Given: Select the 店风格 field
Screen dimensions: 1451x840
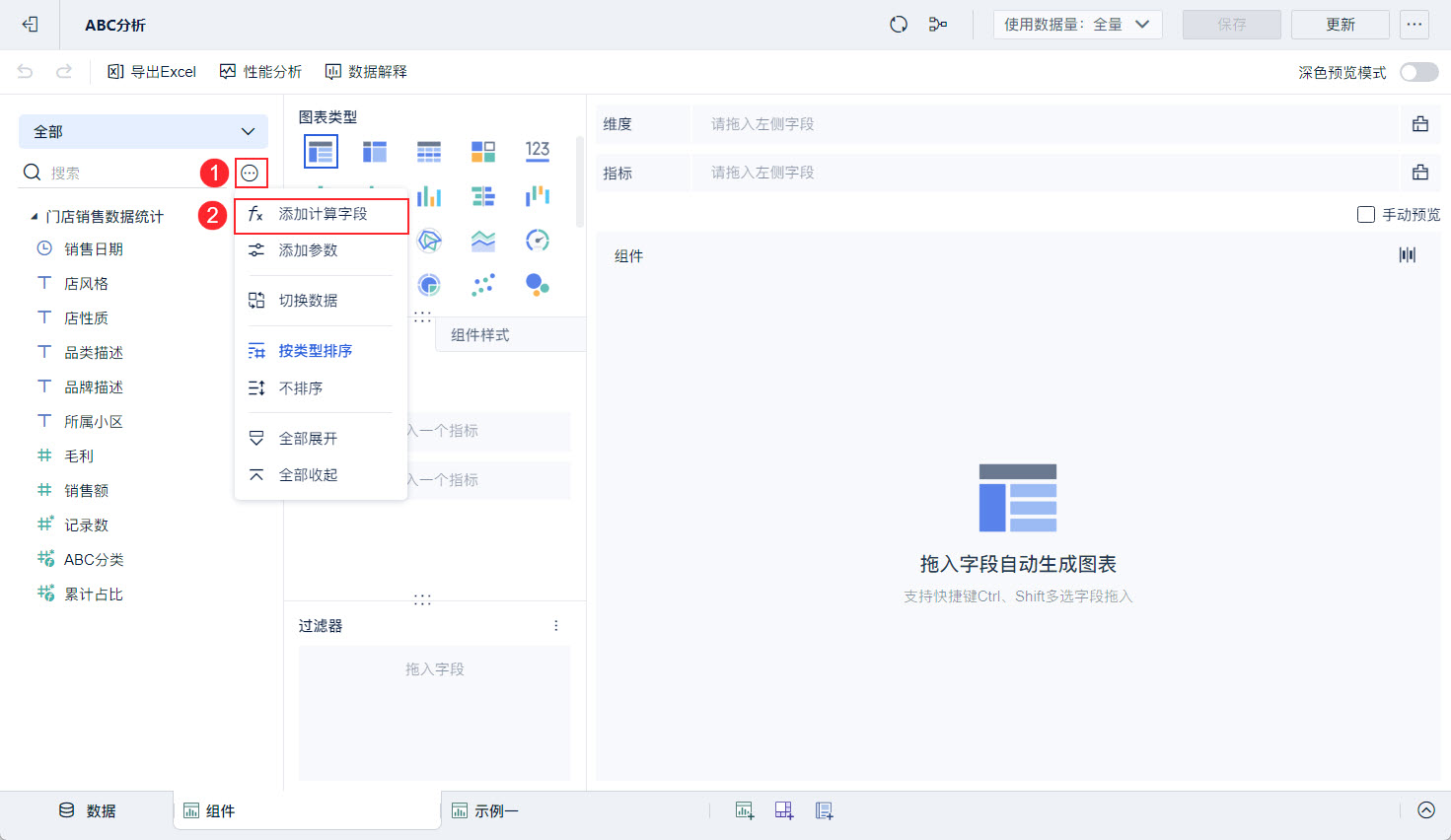Looking at the screenshot, I should [x=87, y=284].
